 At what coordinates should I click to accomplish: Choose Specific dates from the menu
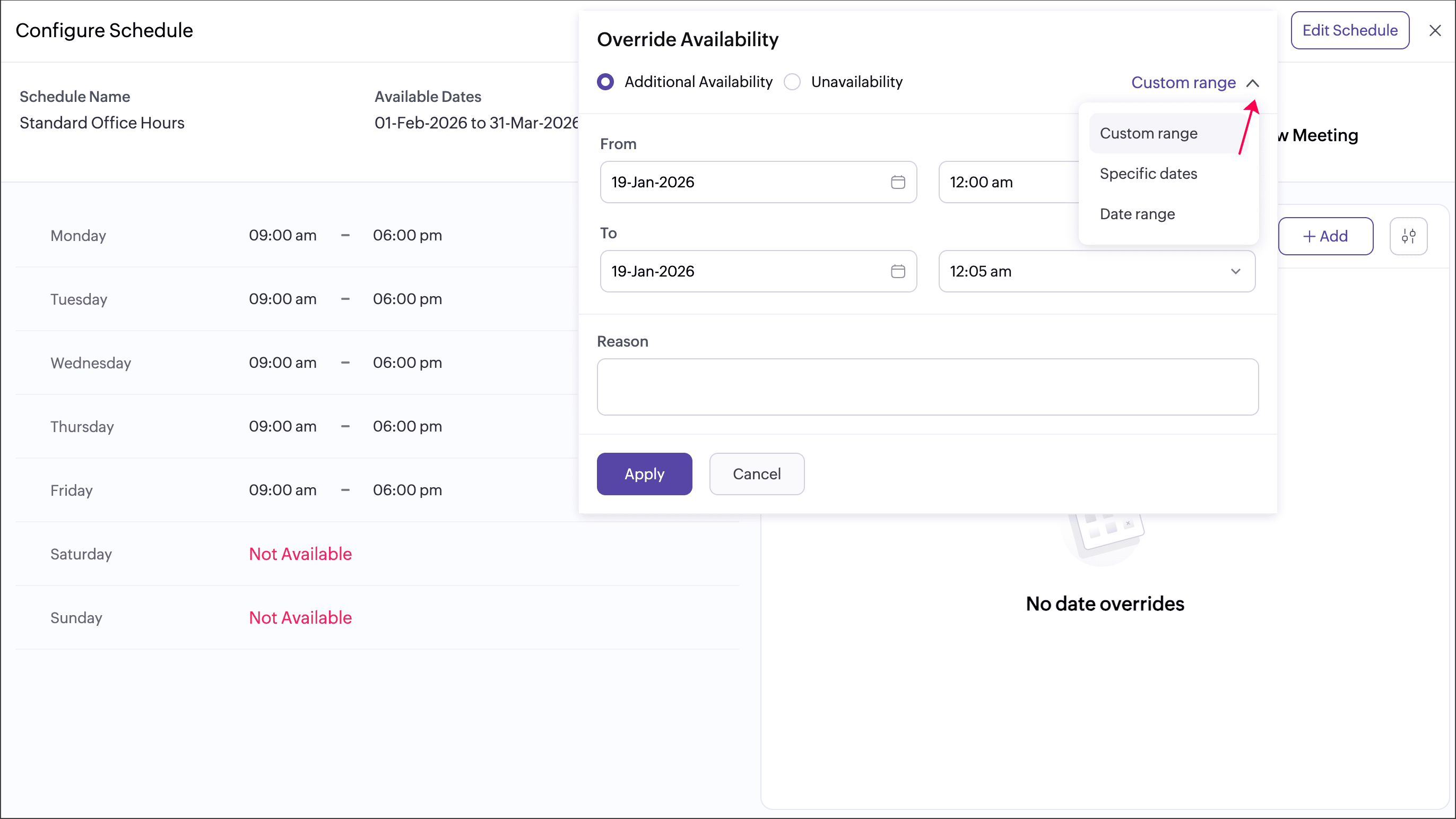click(1148, 174)
